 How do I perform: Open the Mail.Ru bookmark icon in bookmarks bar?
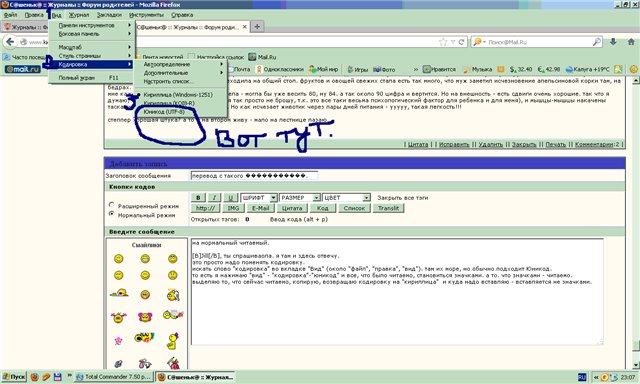[x=252, y=57]
